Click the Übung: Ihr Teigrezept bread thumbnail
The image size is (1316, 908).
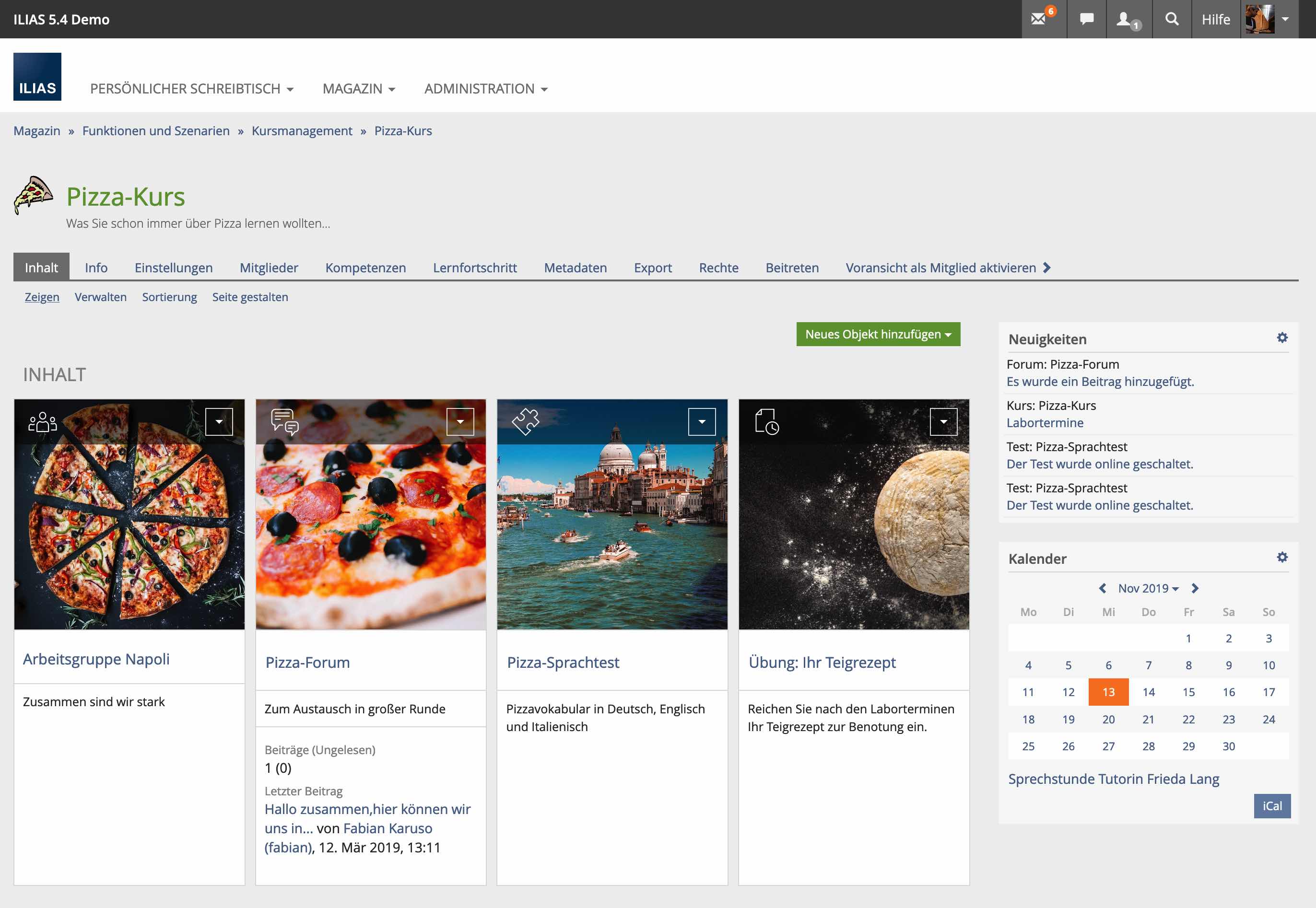(x=853, y=529)
